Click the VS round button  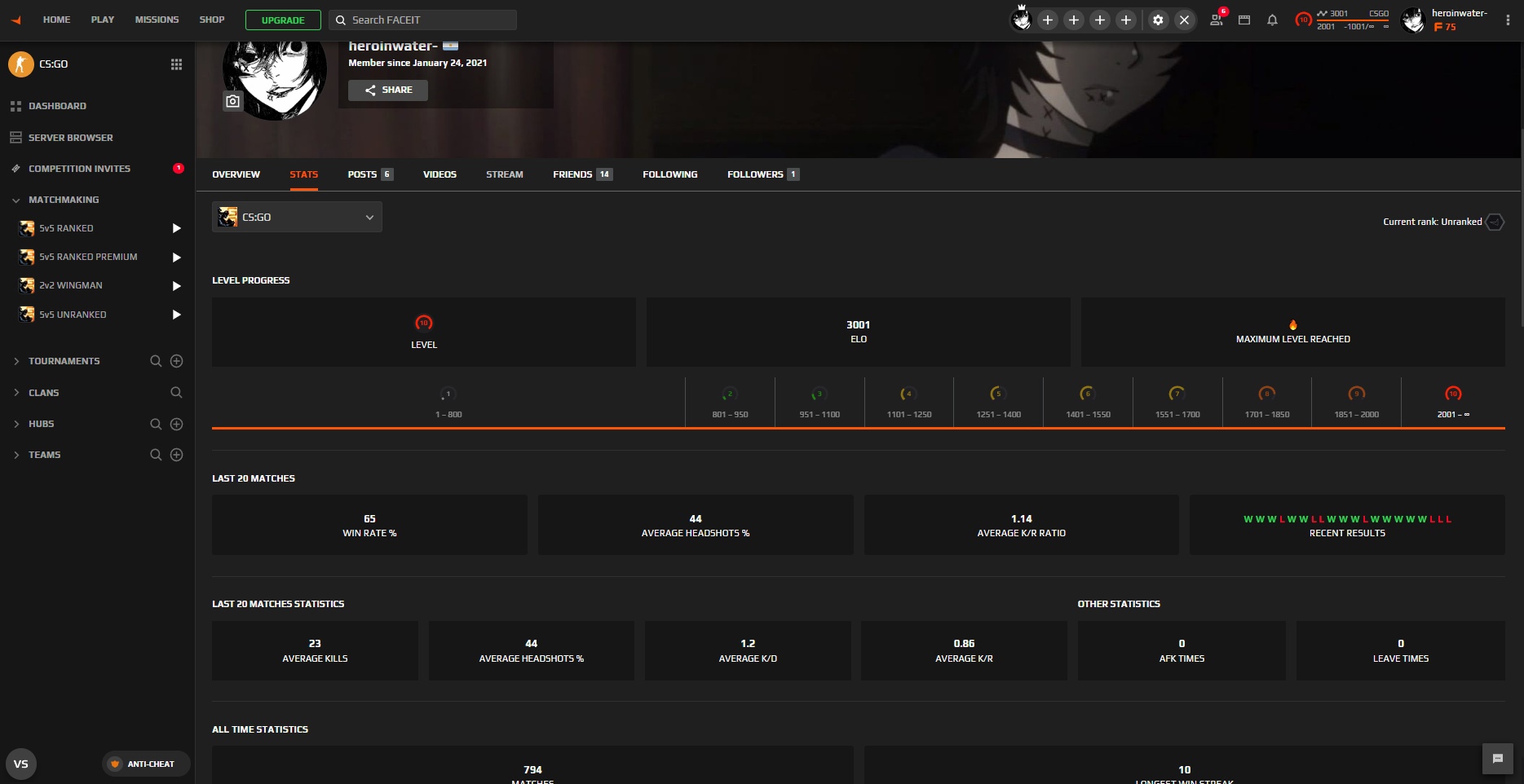point(21,764)
